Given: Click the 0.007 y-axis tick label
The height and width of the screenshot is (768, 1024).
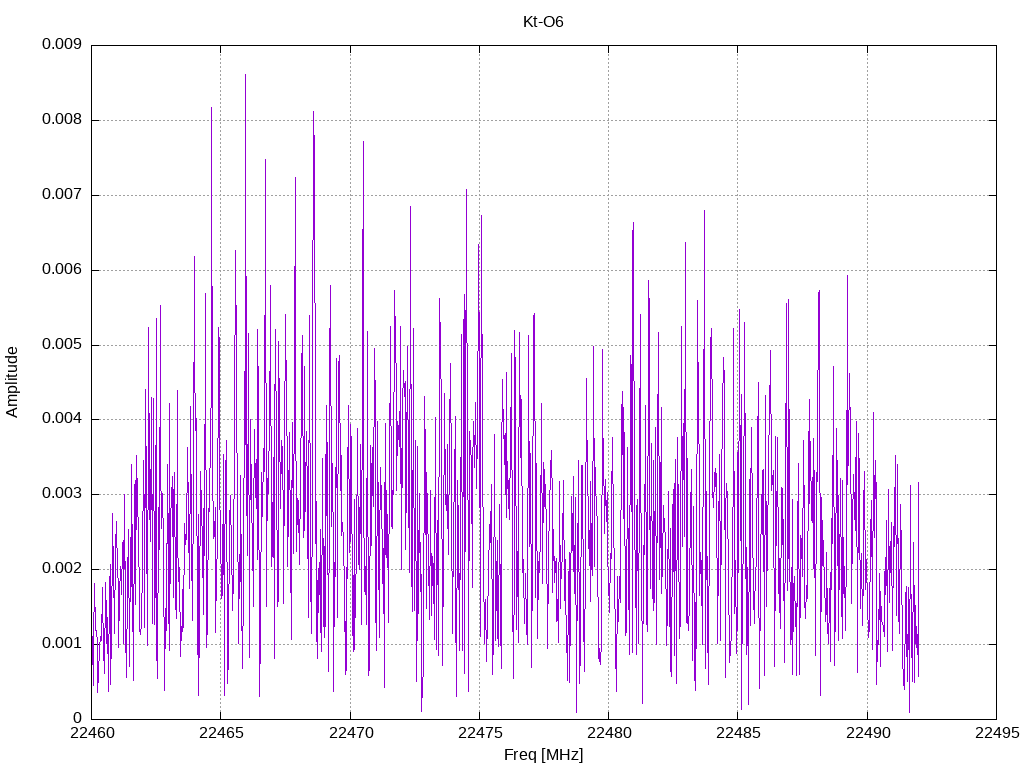Looking at the screenshot, I should pyautogui.click(x=62, y=195).
